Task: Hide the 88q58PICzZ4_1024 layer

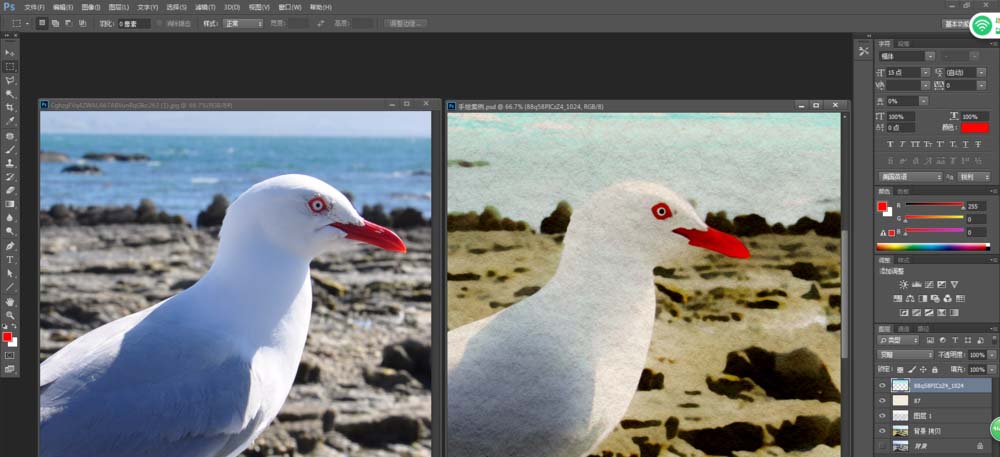Action: (x=882, y=385)
